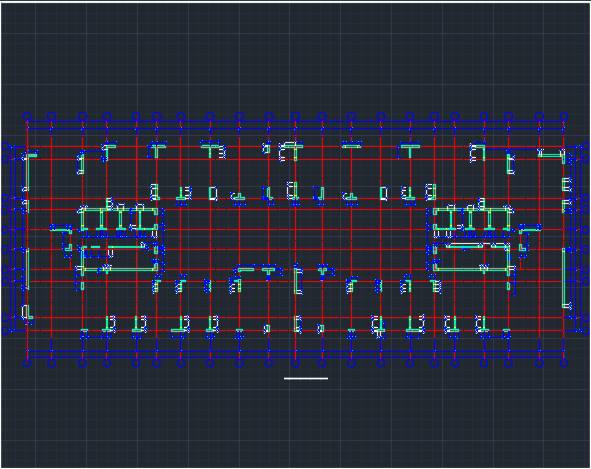Select the first axis bubble in top row
Screen dimensions: 591x469
(x=27, y=116)
